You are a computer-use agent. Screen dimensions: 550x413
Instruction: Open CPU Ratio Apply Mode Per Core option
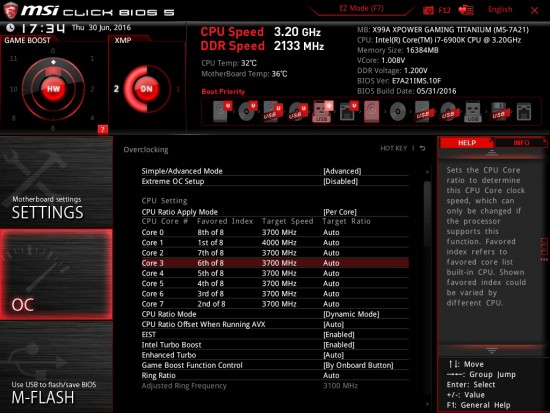[275, 212]
